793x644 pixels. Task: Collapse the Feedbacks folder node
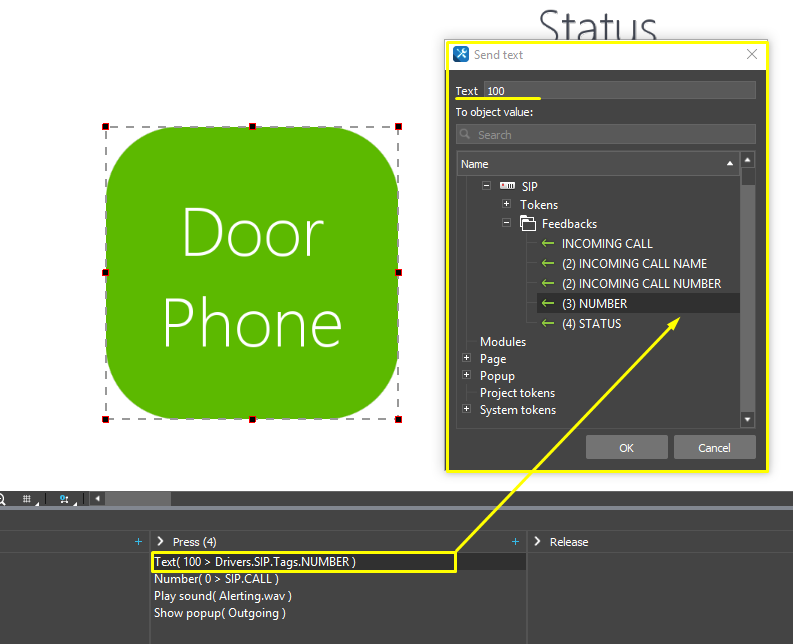pyautogui.click(x=506, y=224)
